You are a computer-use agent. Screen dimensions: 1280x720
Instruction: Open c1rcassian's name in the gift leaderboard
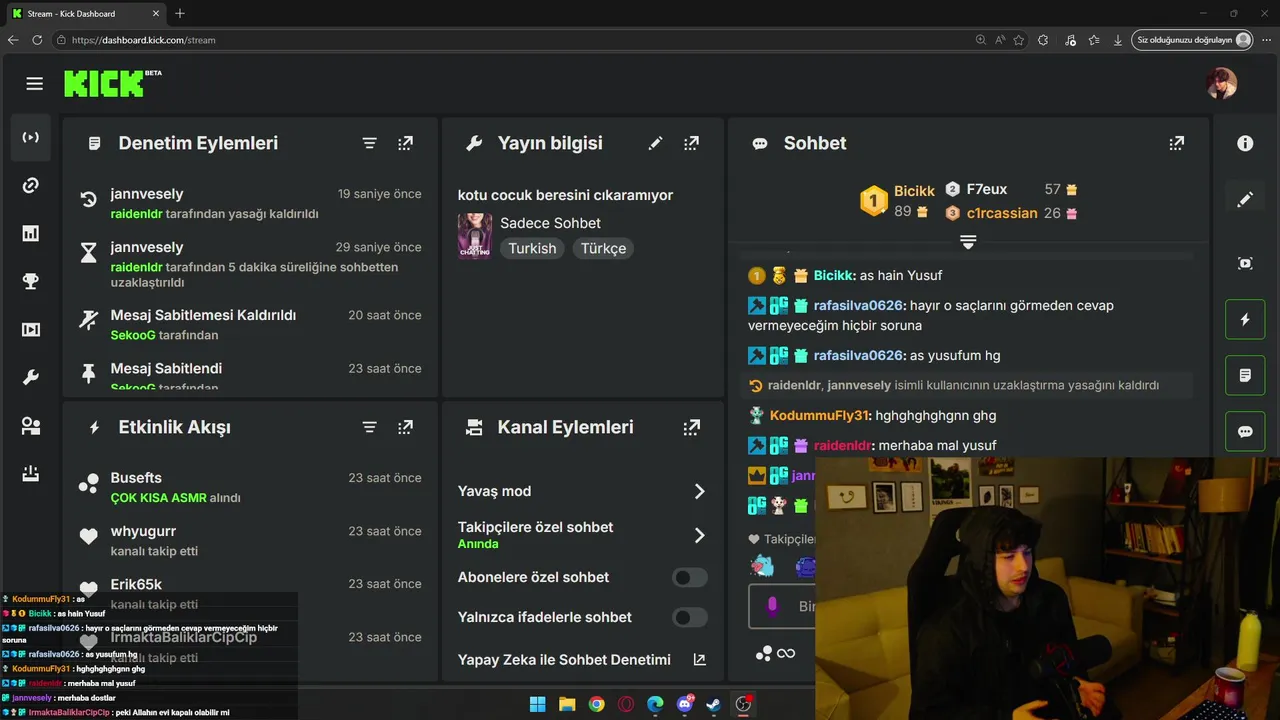tap(1002, 213)
